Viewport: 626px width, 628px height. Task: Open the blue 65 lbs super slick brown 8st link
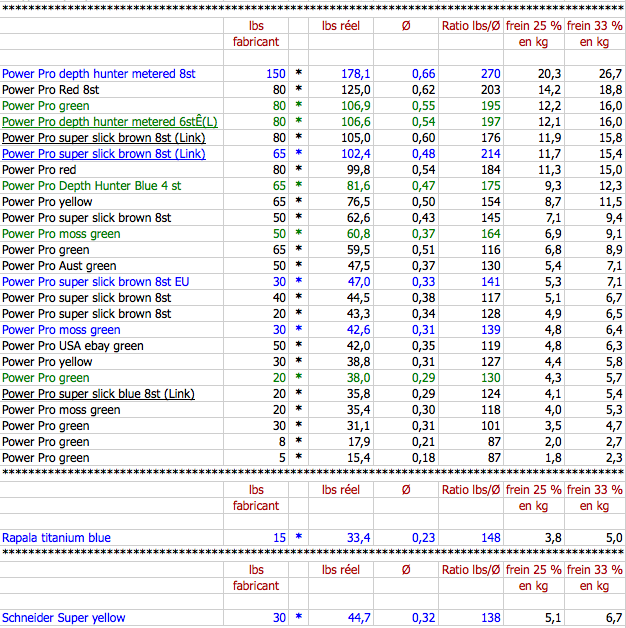[104, 154]
